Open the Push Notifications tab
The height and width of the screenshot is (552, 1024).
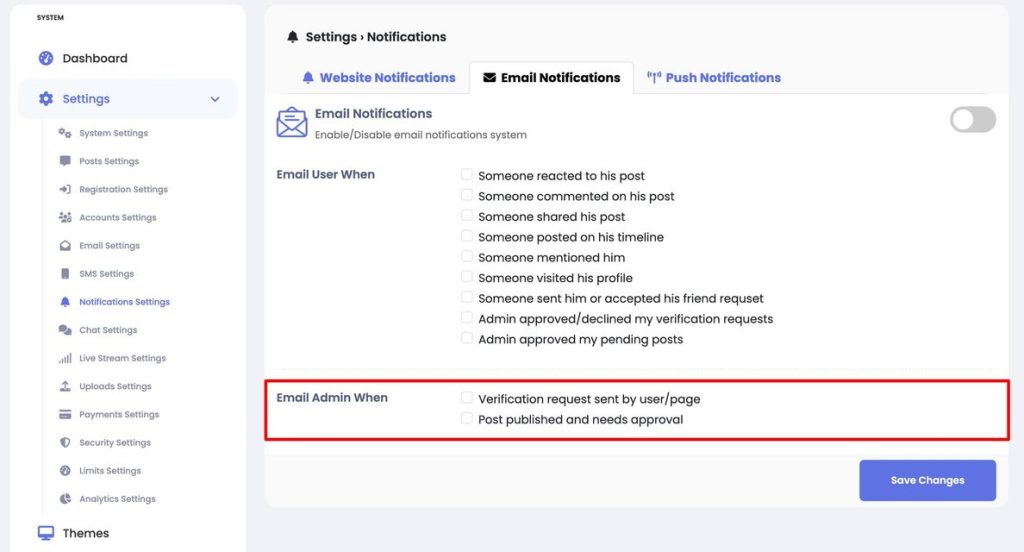point(713,78)
